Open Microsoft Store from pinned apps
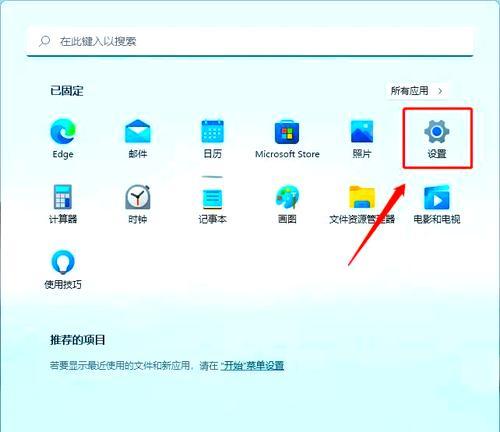The height and width of the screenshot is (432, 500). [287, 139]
